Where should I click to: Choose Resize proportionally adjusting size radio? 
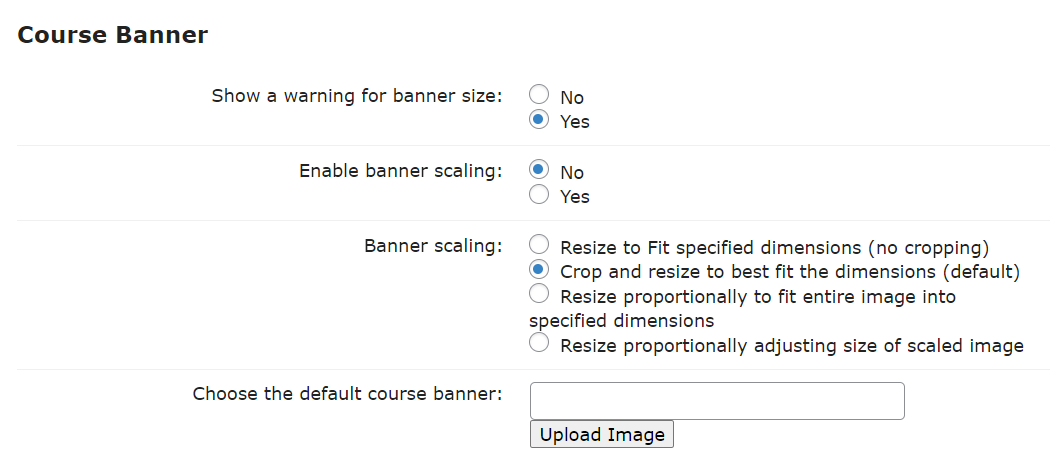coord(538,343)
